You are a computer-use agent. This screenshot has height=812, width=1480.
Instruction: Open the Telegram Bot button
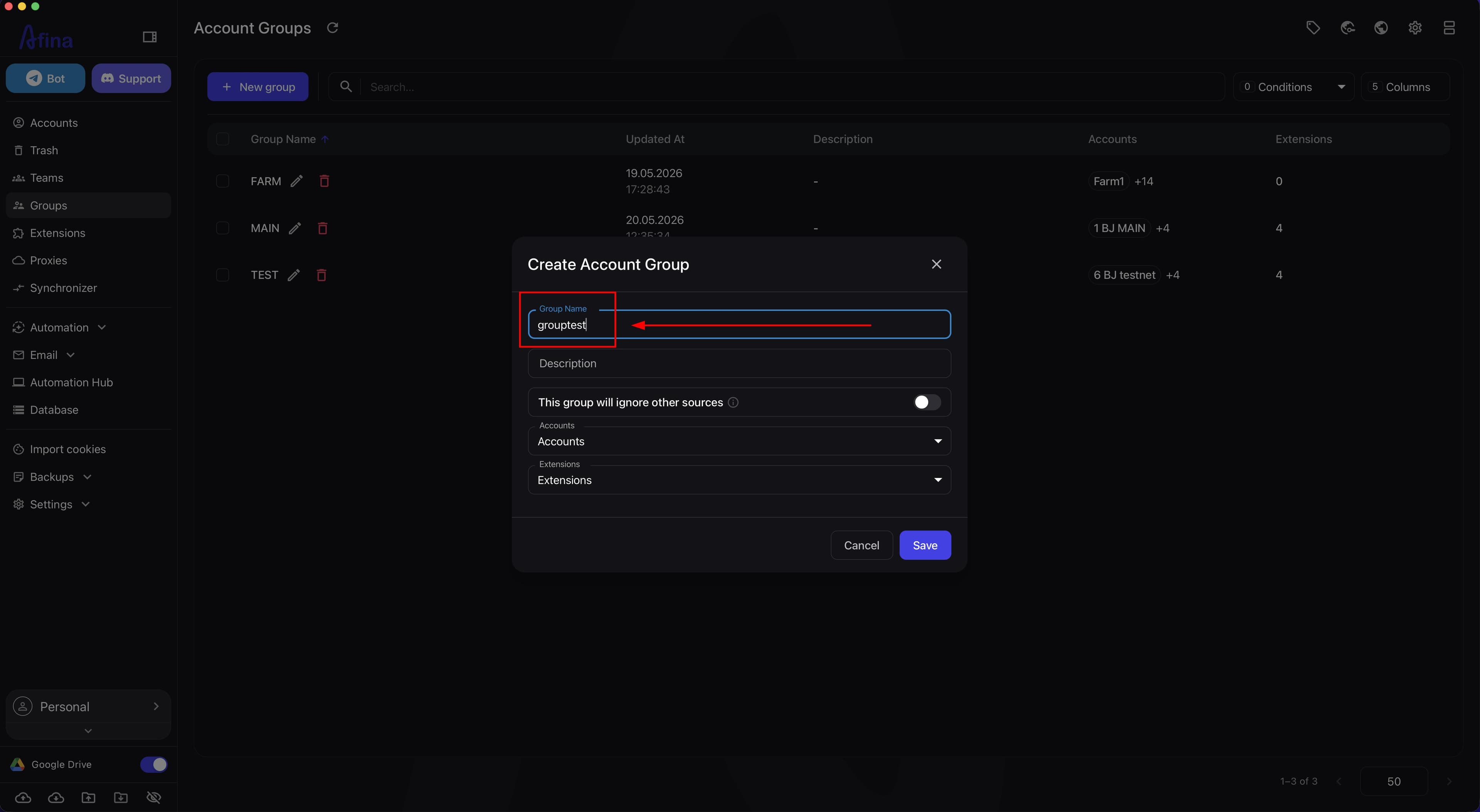45,79
